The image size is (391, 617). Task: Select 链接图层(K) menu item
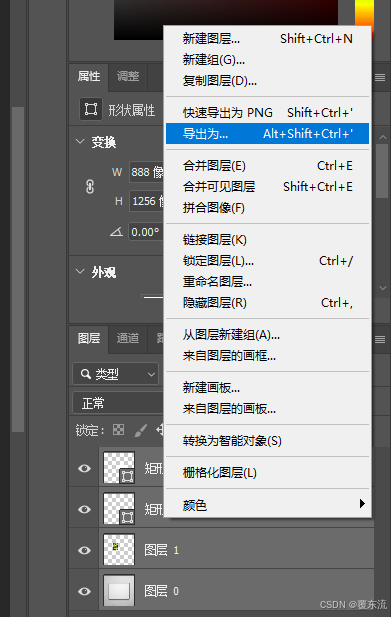coord(267,240)
